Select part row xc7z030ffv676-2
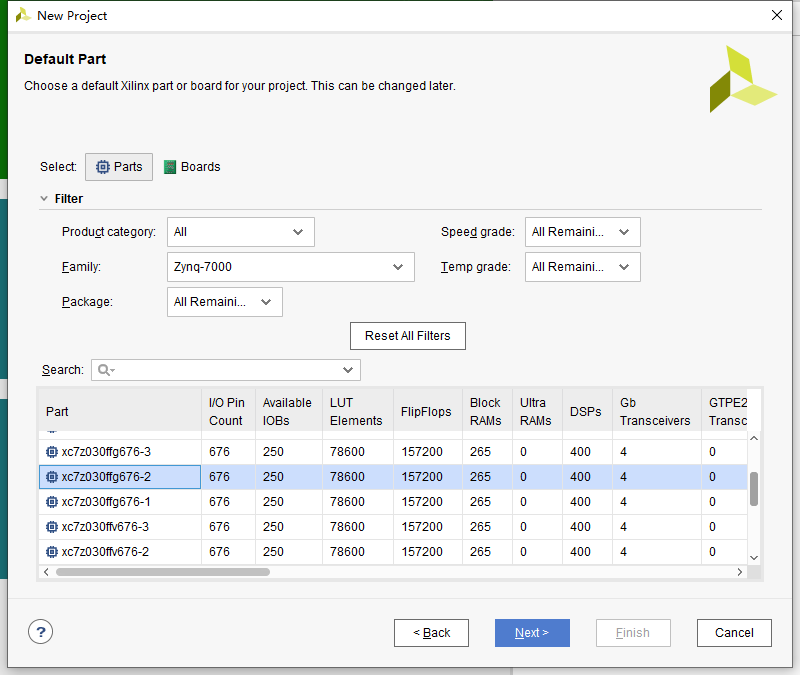This screenshot has height=675, width=800. click(x=393, y=552)
